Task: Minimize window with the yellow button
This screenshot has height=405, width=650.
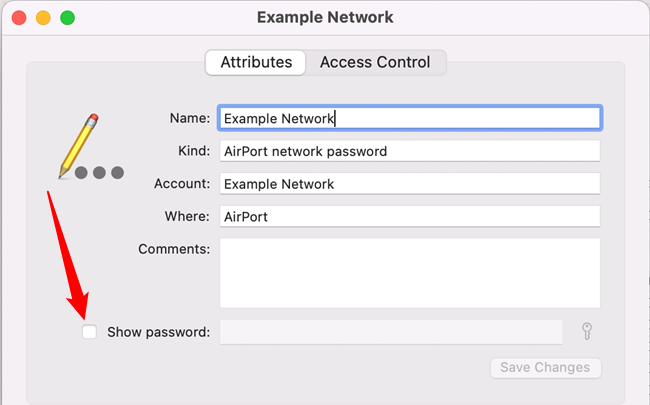Action: (43, 18)
